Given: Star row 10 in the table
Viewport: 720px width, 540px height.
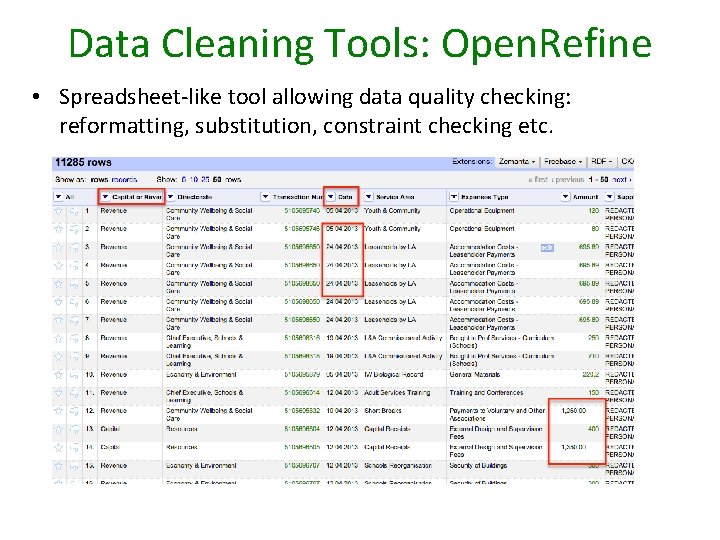Looking at the screenshot, I should point(58,375).
